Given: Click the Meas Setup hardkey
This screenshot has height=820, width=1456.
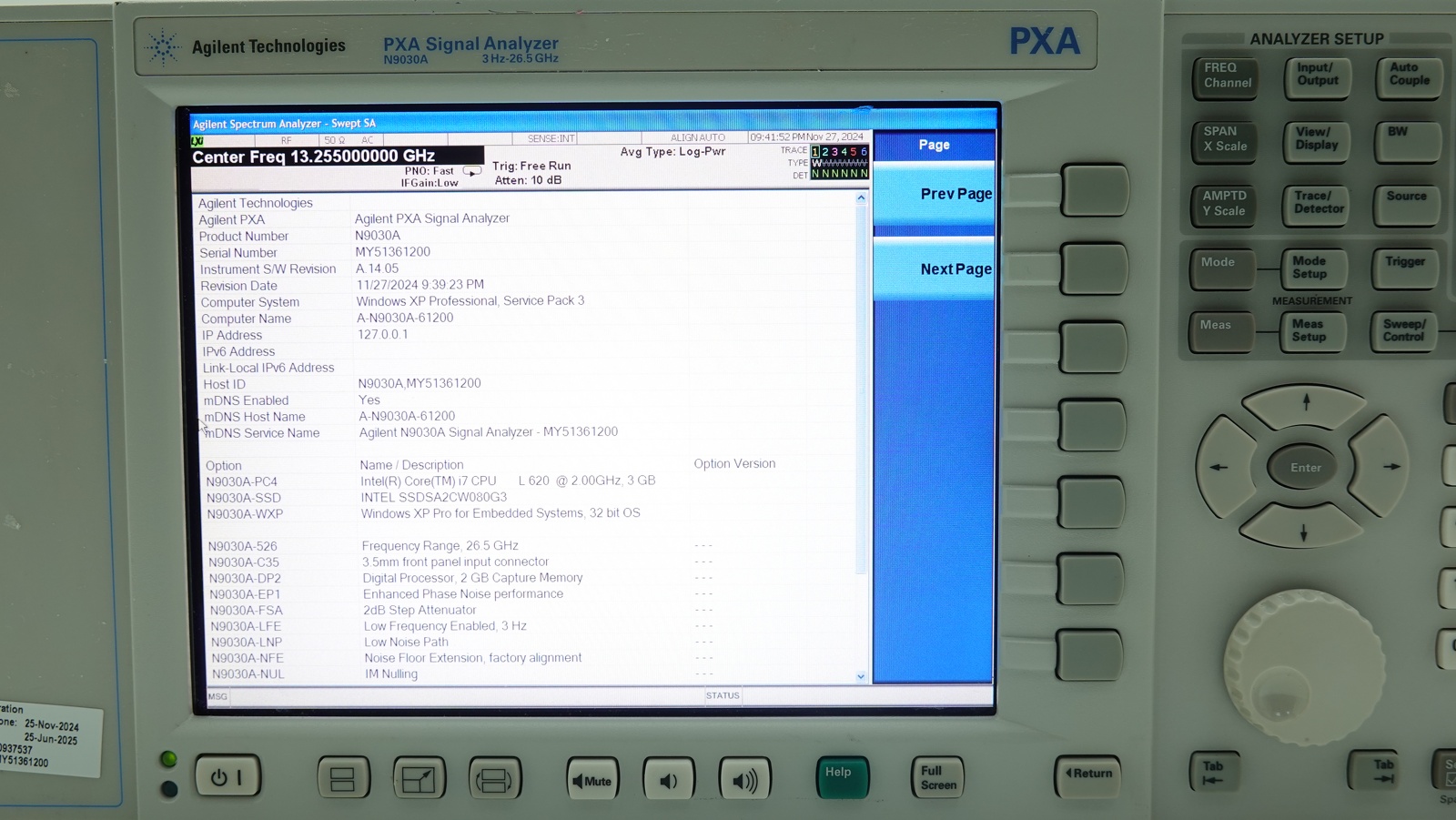Looking at the screenshot, I should (x=1313, y=331).
